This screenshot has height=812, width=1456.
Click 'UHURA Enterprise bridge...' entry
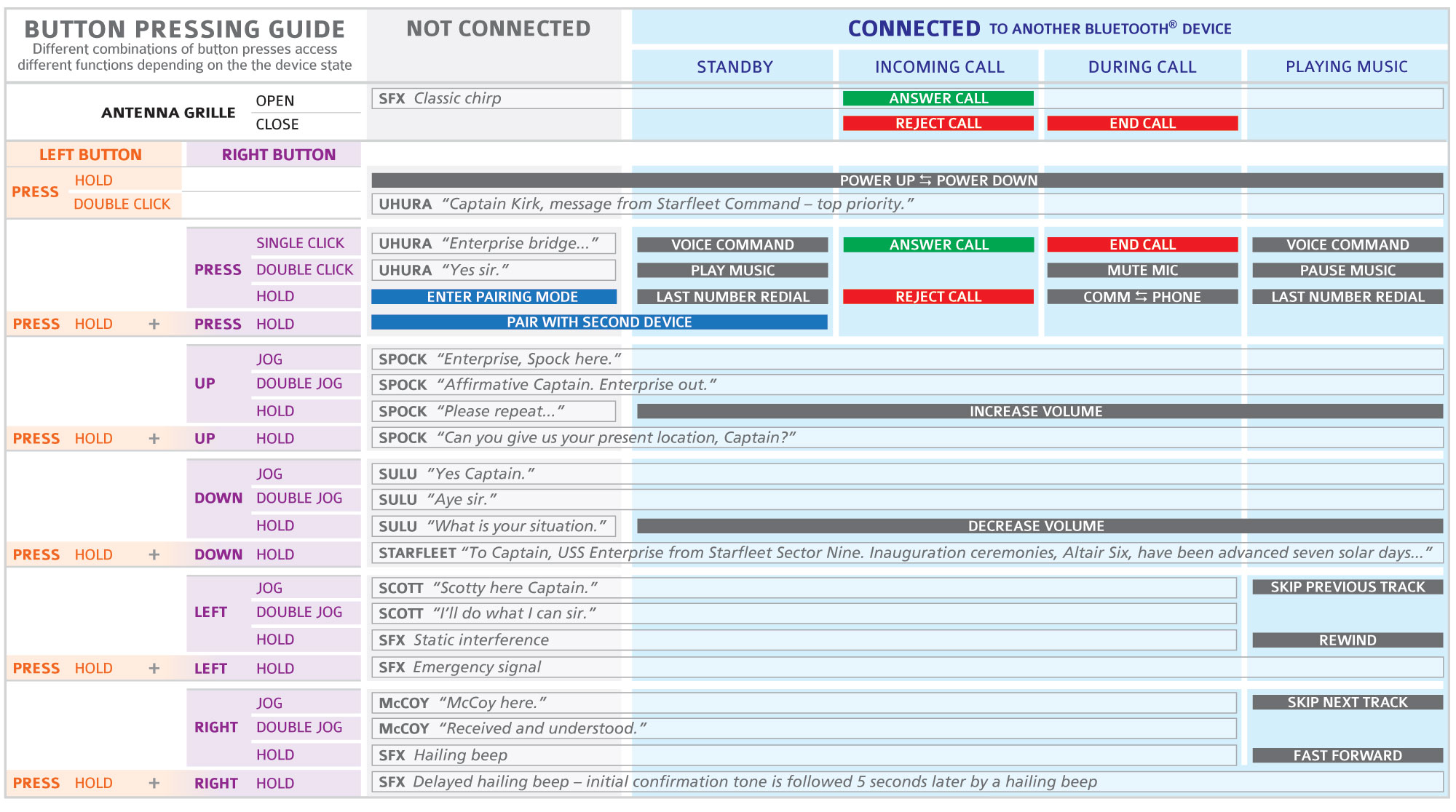tap(494, 243)
